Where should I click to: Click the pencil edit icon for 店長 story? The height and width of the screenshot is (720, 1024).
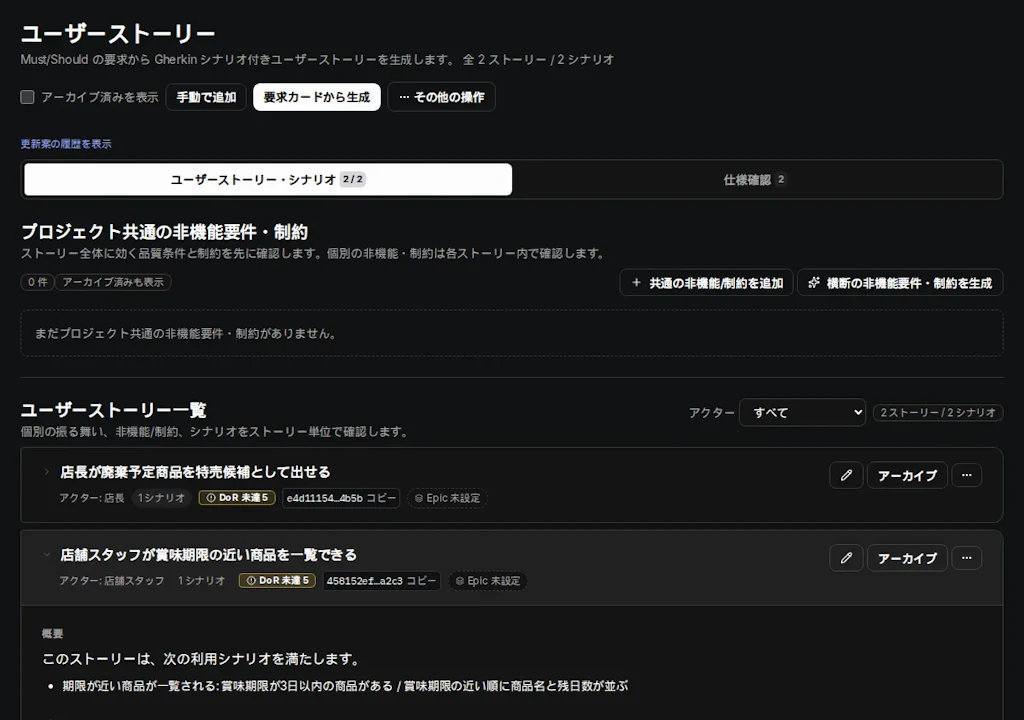pyautogui.click(x=846, y=475)
